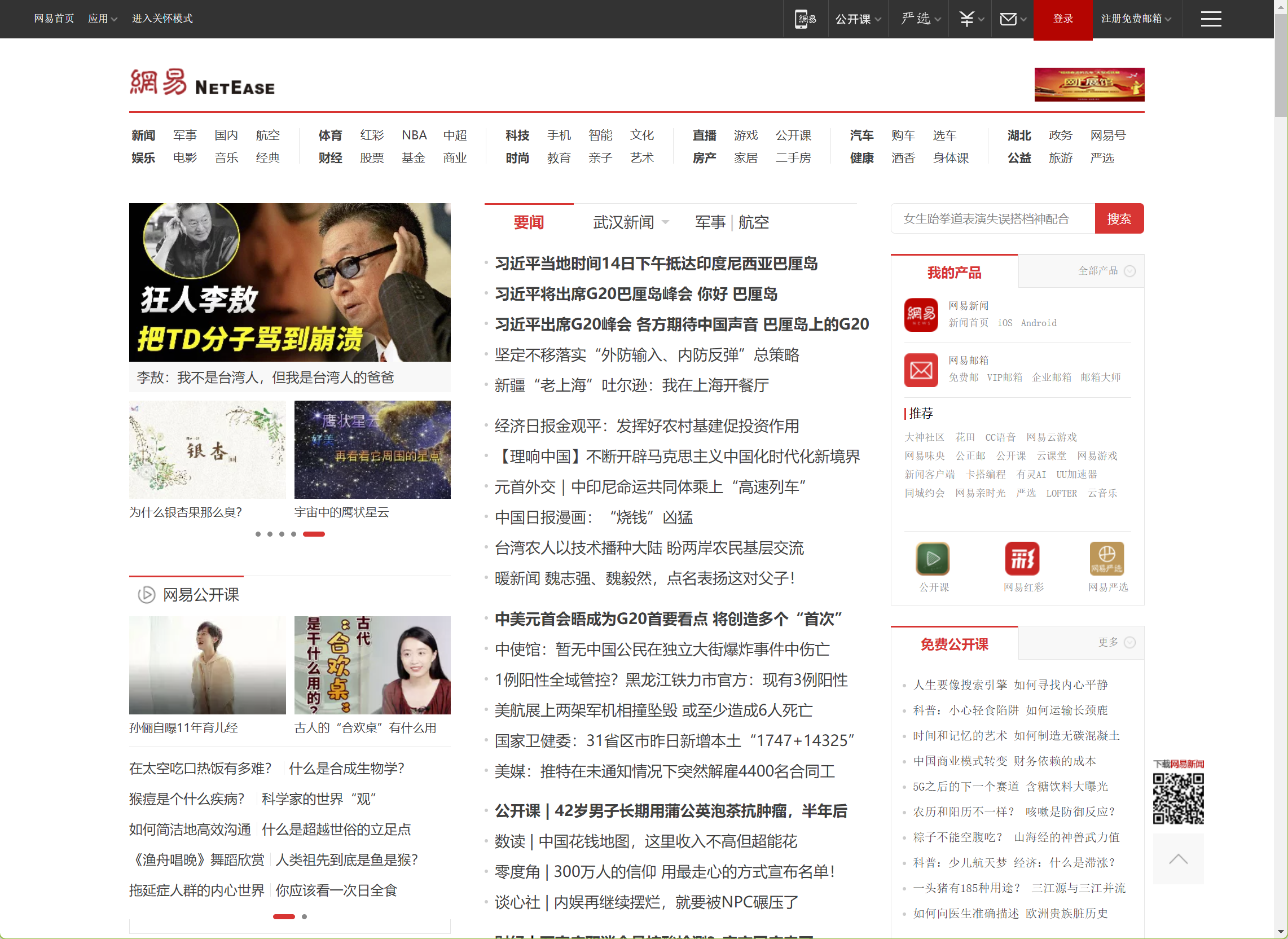
Task: Click the envelope mail icon in top bar
Action: click(1008, 19)
